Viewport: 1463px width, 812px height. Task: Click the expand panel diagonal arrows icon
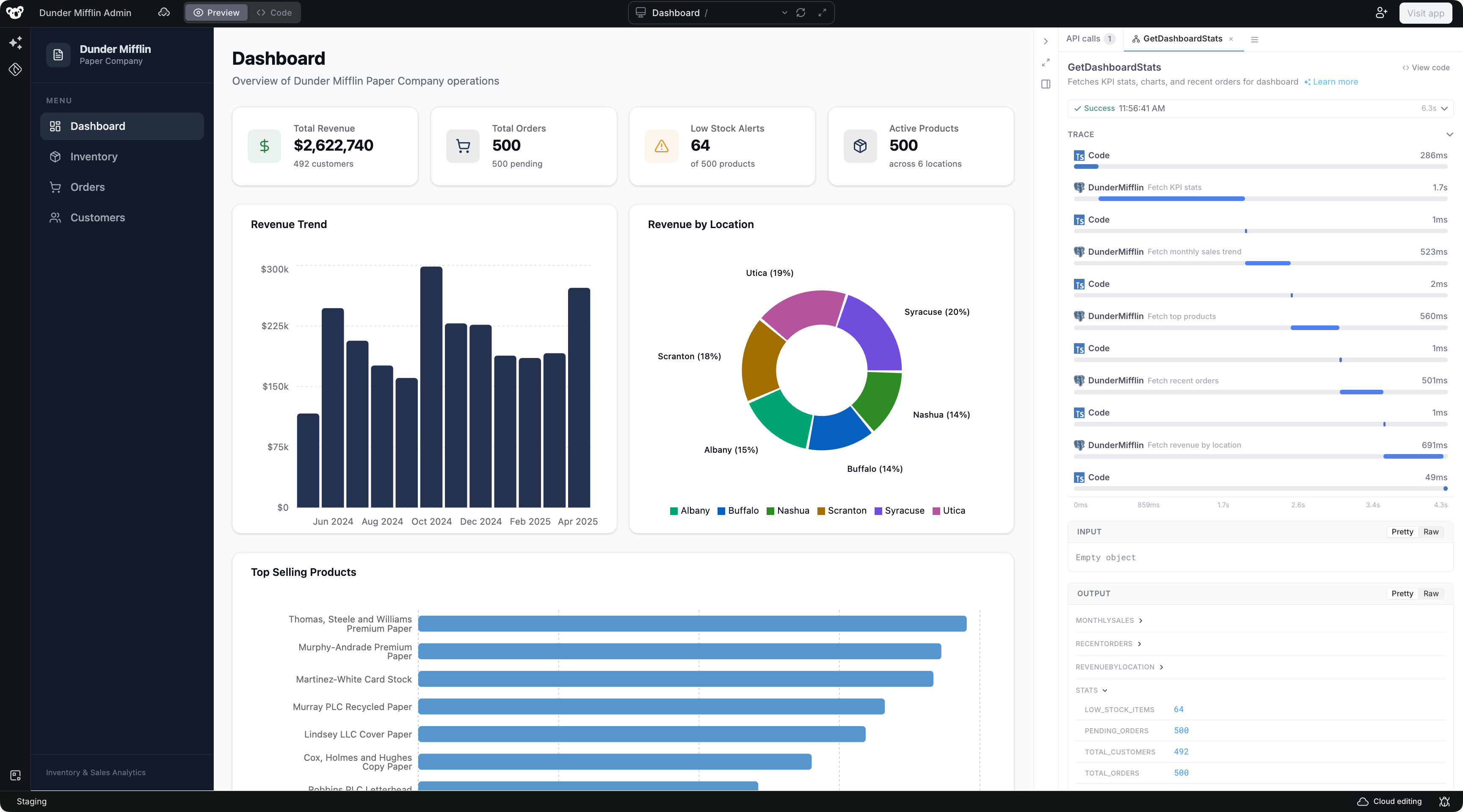(x=1046, y=63)
